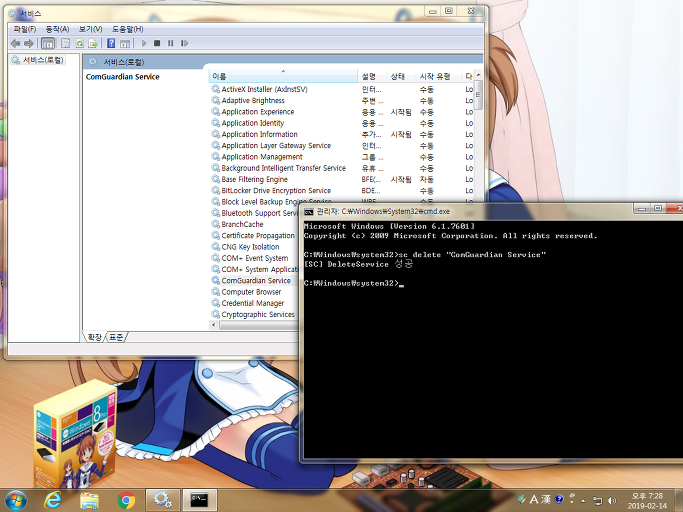Click inside the cmd.exe console area
The height and width of the screenshot is (512, 683).
492,340
